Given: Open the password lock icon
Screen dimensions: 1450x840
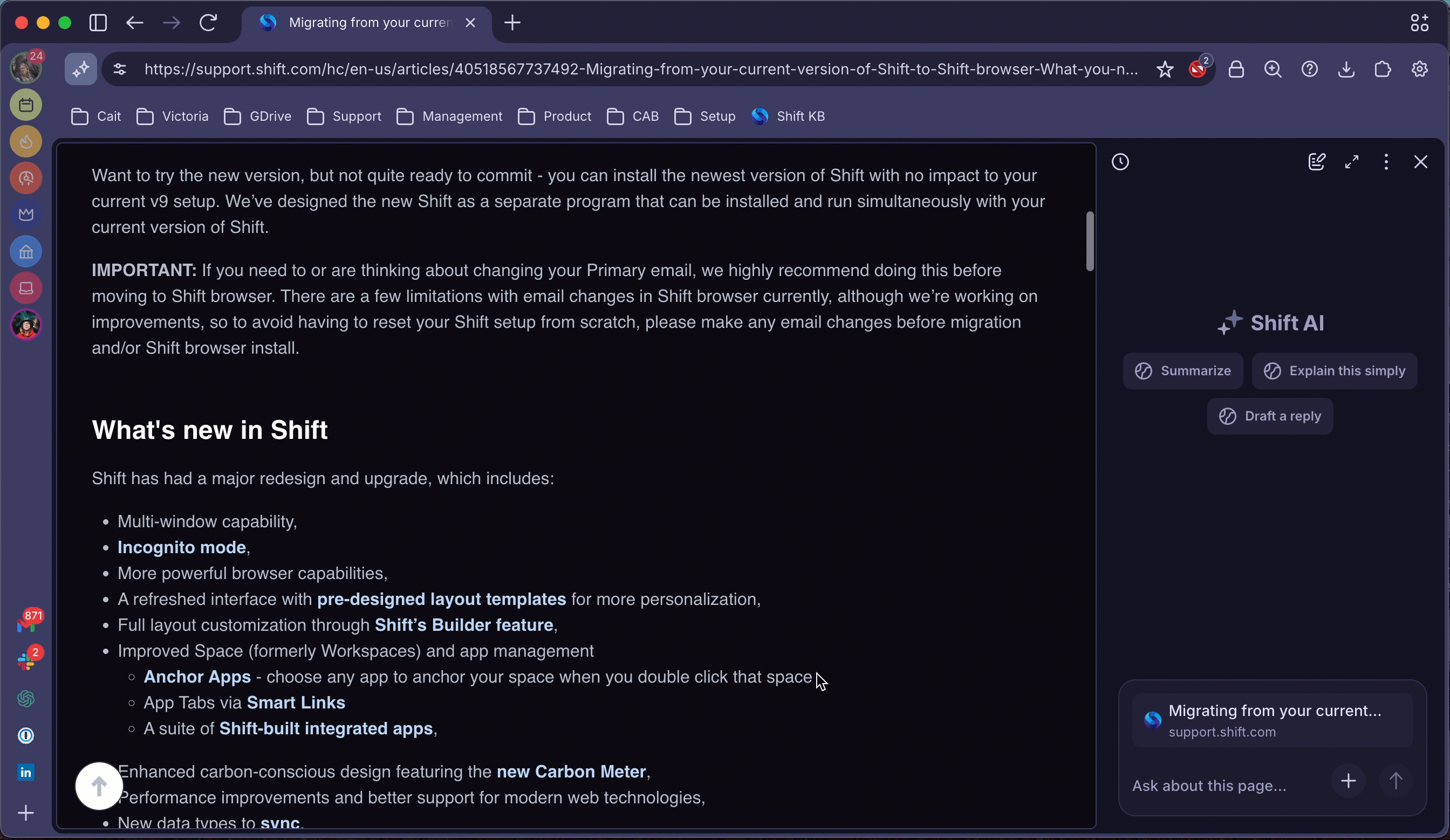Looking at the screenshot, I should [1236, 70].
